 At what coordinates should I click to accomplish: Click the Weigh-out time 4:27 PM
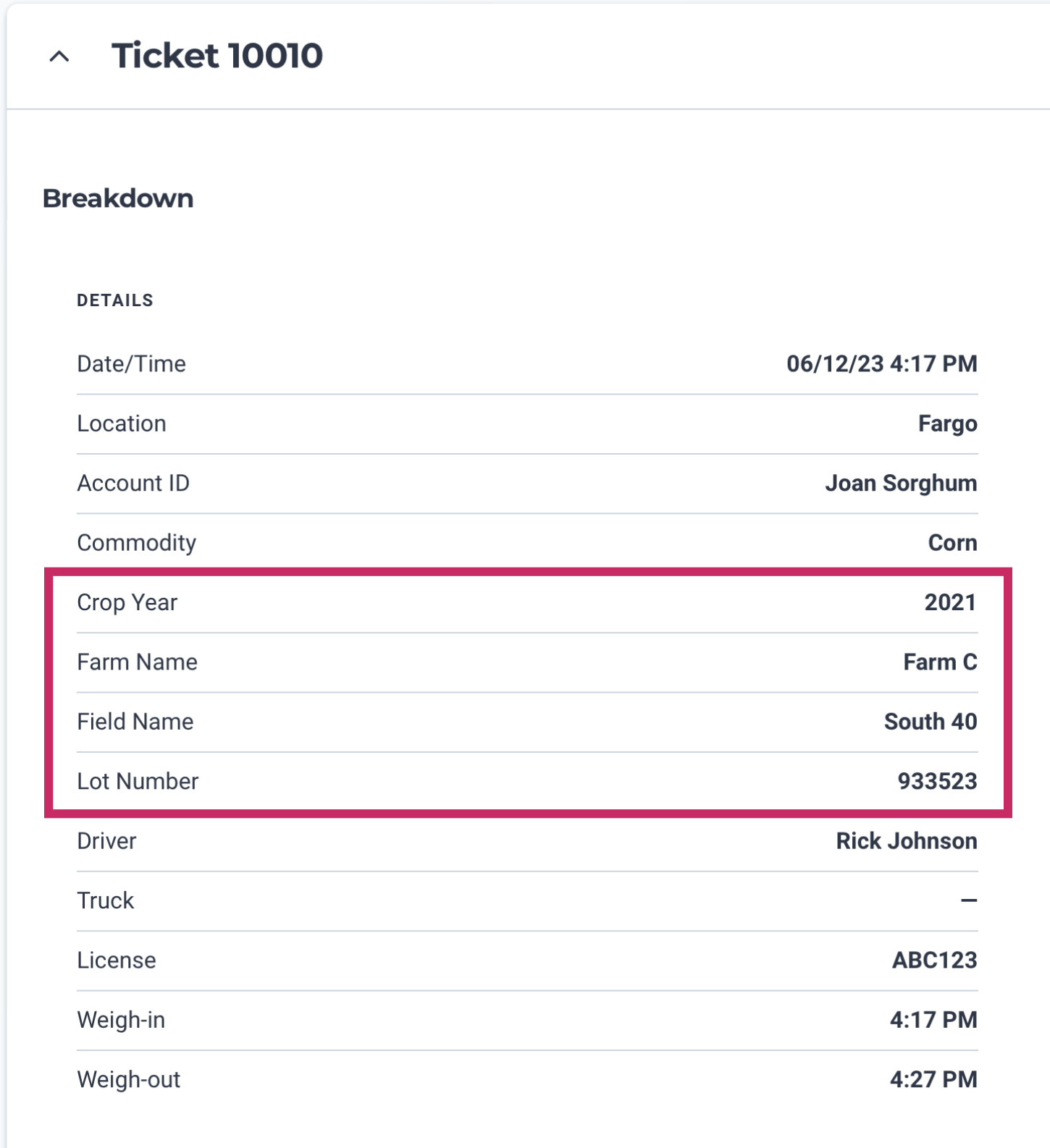[933, 1079]
